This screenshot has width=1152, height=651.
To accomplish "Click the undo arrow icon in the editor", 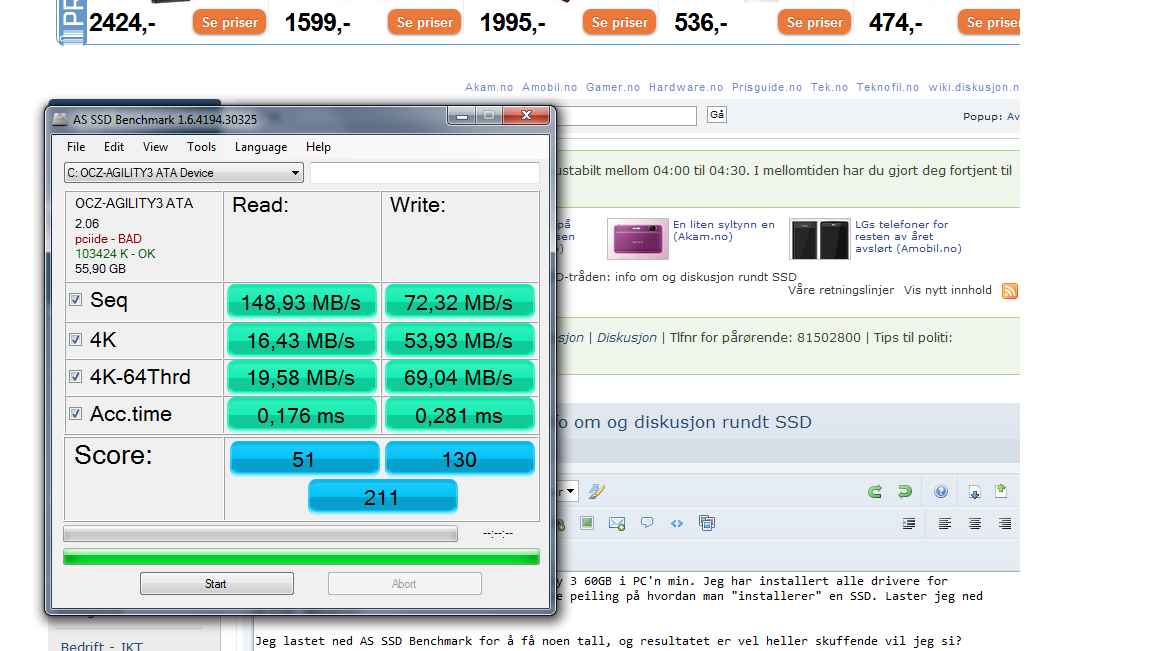I will 874,492.
